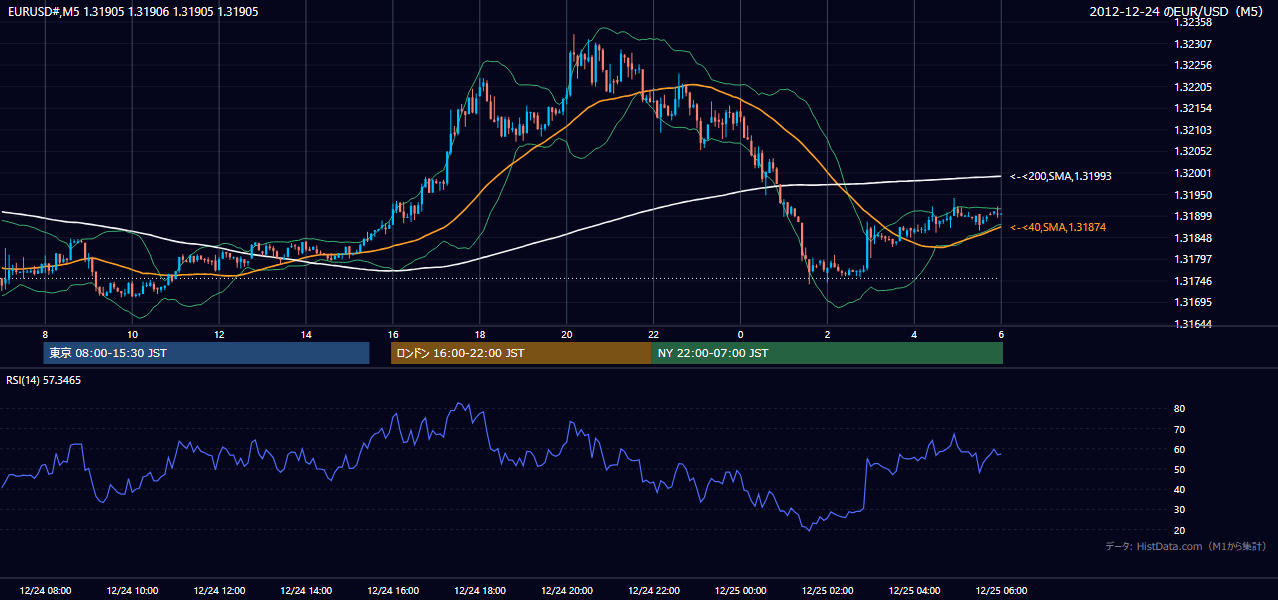Click the 200 SMA 1.31993 label
Viewport: 1278px width, 600px height.
(x=1061, y=176)
